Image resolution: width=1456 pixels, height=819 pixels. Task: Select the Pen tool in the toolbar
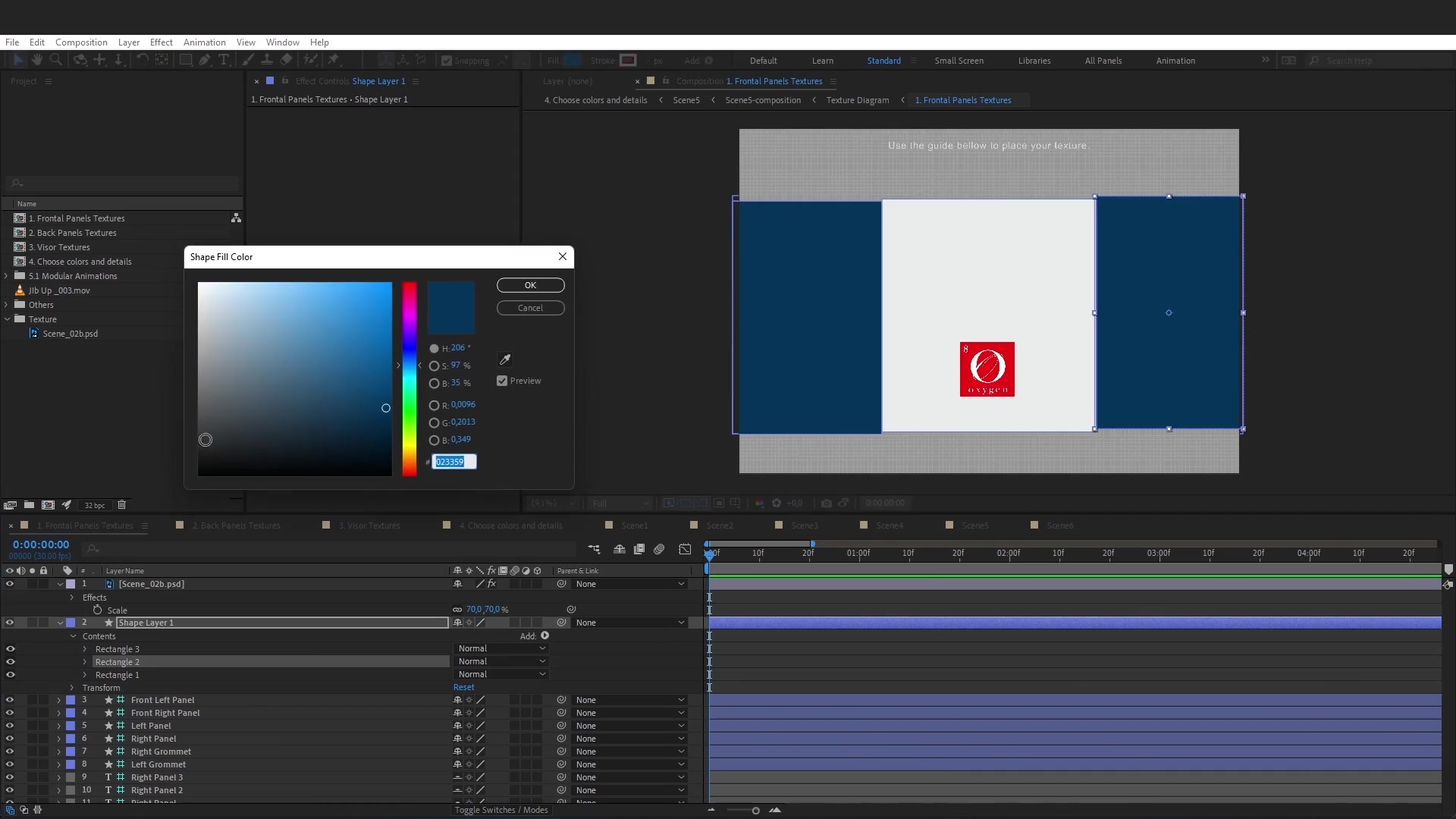point(205,60)
